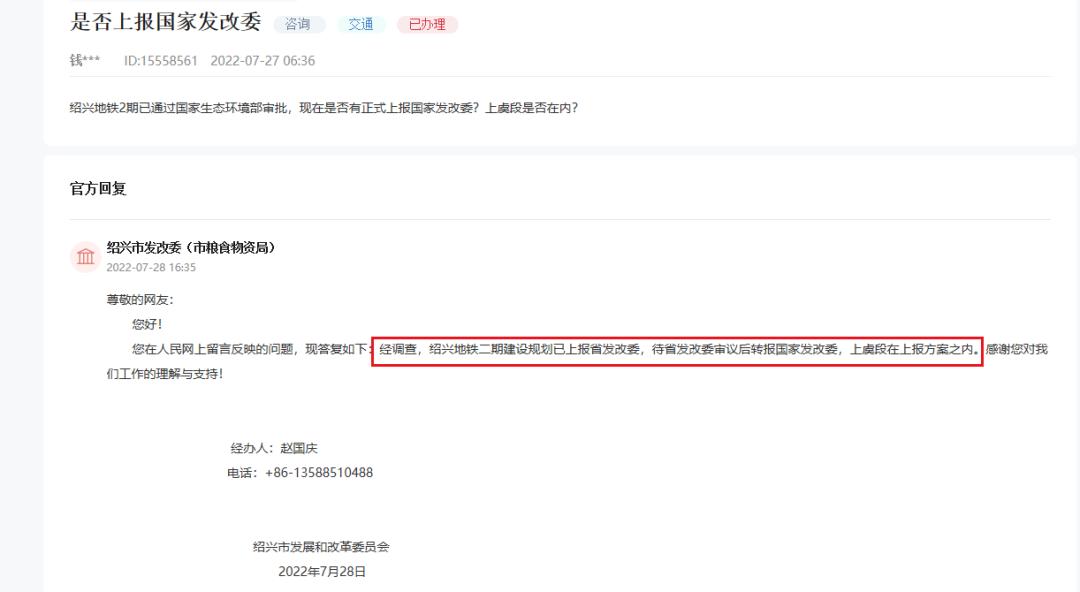This screenshot has height=592, width=1080.
Task: Click 经办人：赵国庆
Action: [x=273, y=448]
